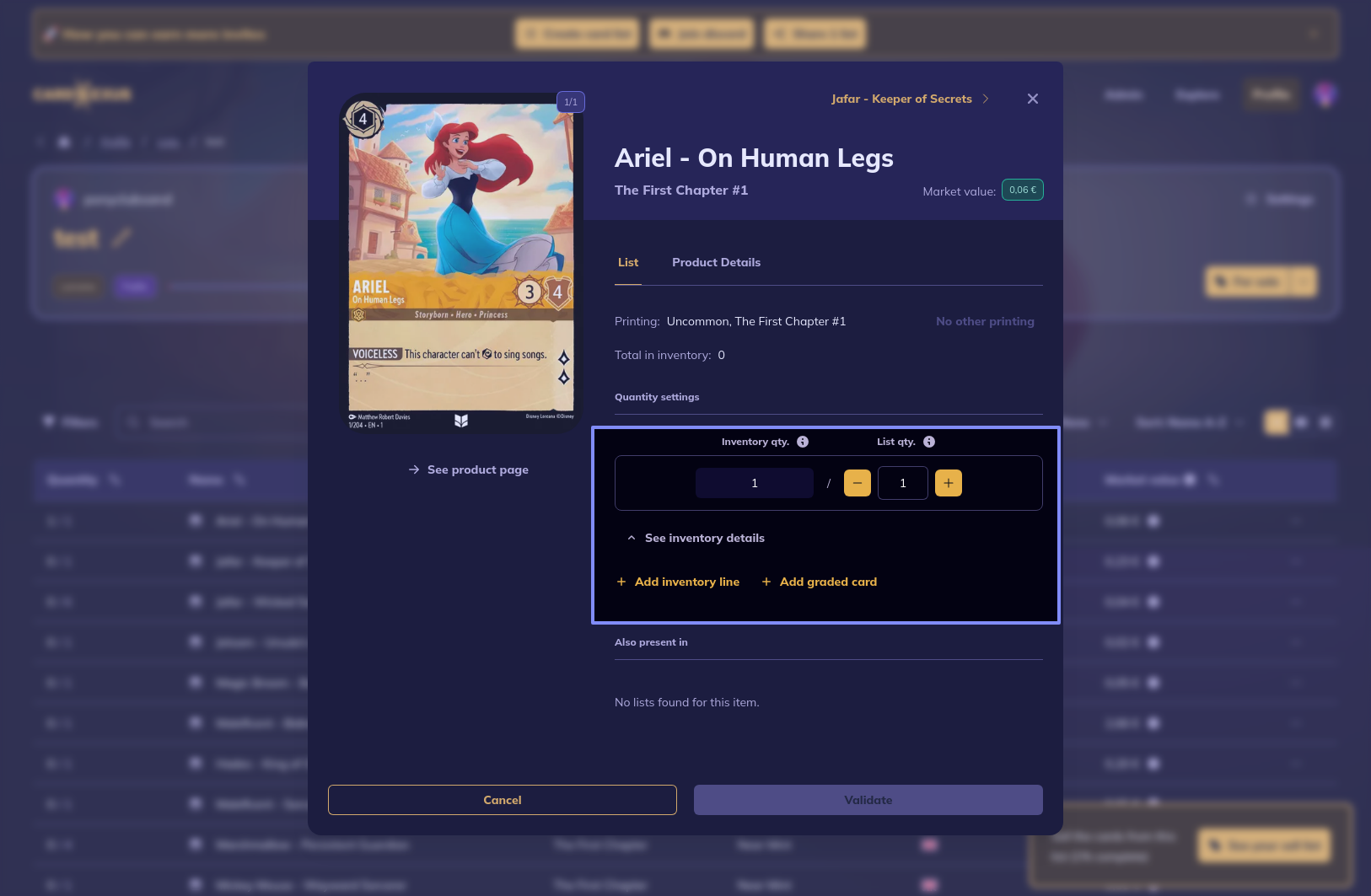Click the 1/1 counter badge on card
Viewport: 1371px width, 896px height.
coord(571,102)
